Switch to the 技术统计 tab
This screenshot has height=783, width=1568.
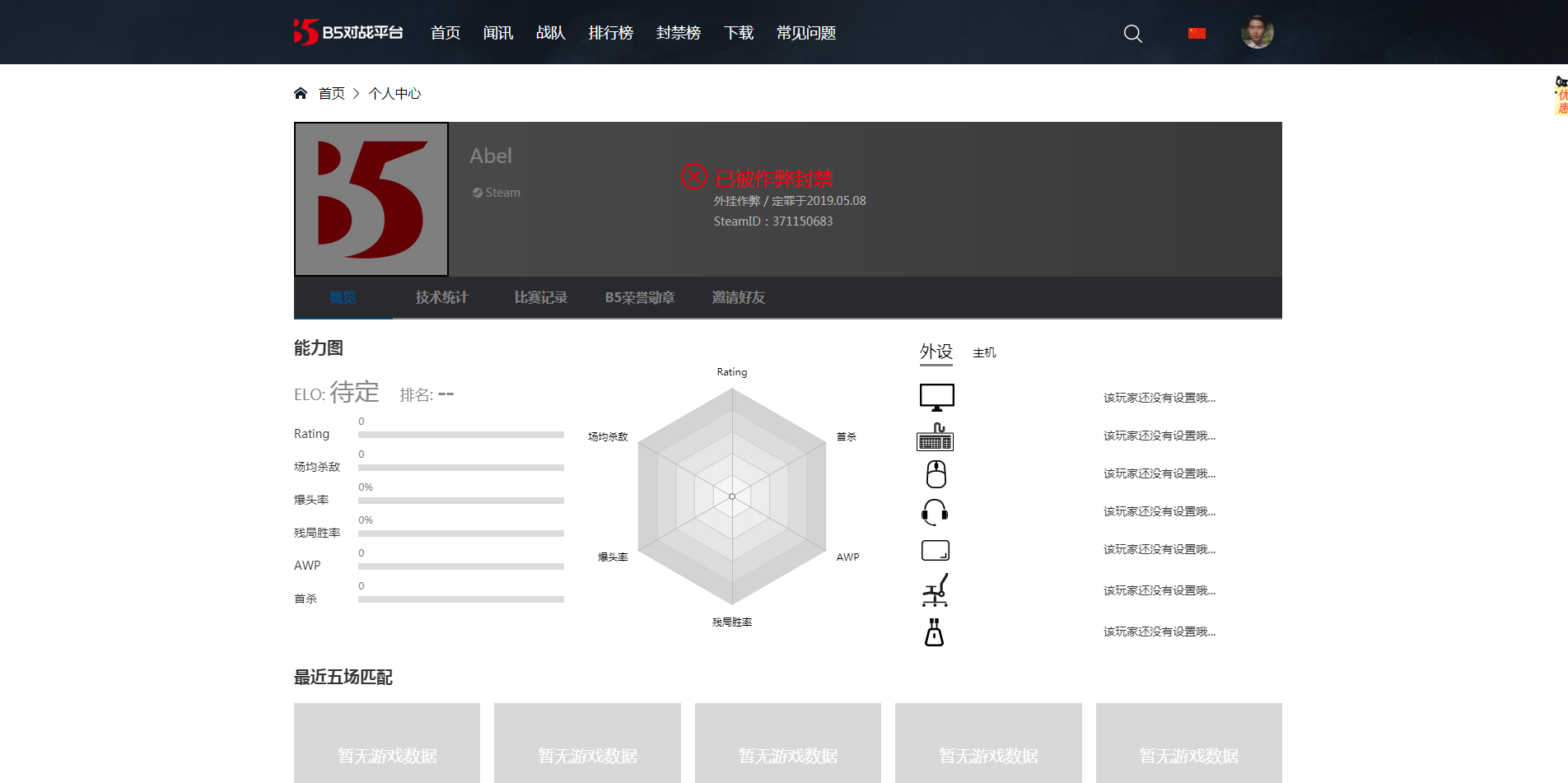441,297
